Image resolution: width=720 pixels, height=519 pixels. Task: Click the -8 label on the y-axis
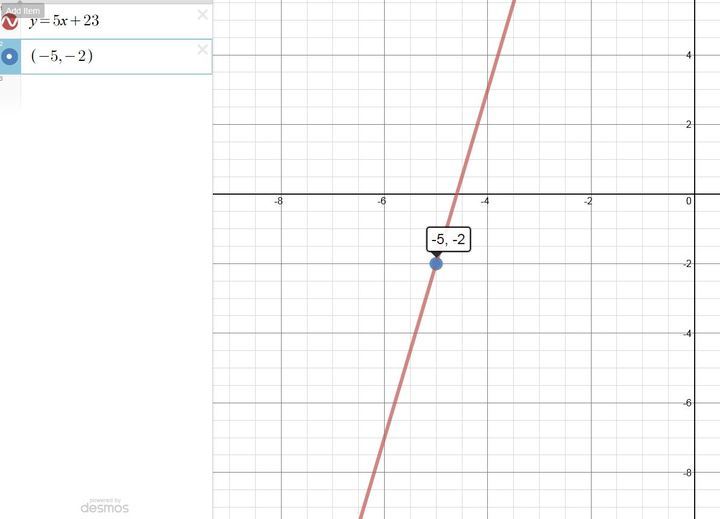pos(686,471)
